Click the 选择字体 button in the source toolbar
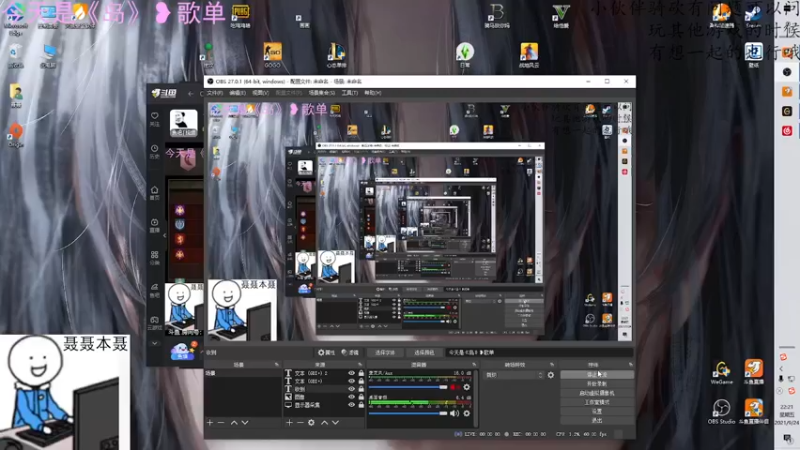The image size is (800, 450). (385, 353)
